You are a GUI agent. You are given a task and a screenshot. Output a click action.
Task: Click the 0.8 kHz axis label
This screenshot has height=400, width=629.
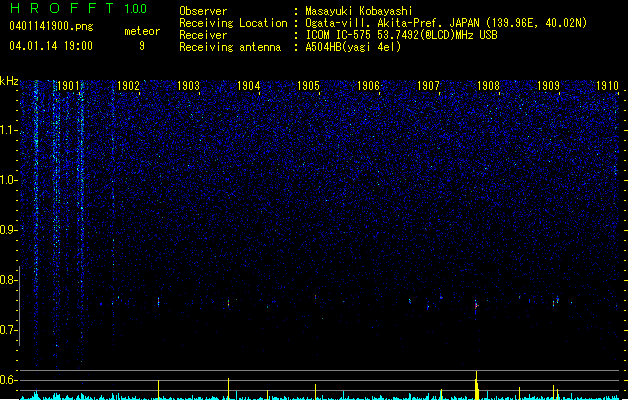pyautogui.click(x=8, y=280)
